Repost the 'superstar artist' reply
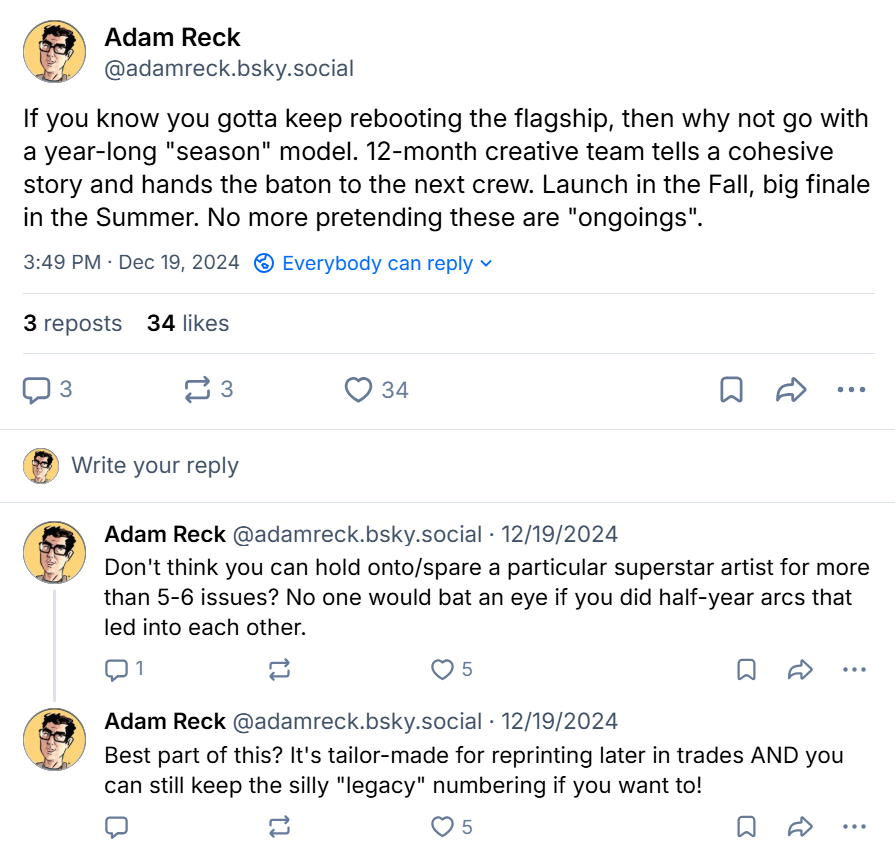 click(x=280, y=670)
